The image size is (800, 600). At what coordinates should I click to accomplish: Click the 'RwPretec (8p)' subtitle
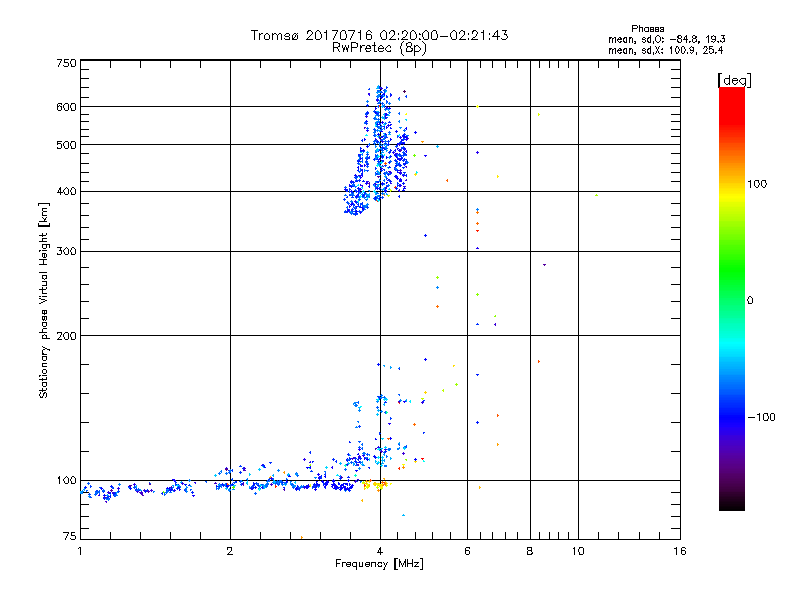pos(379,48)
